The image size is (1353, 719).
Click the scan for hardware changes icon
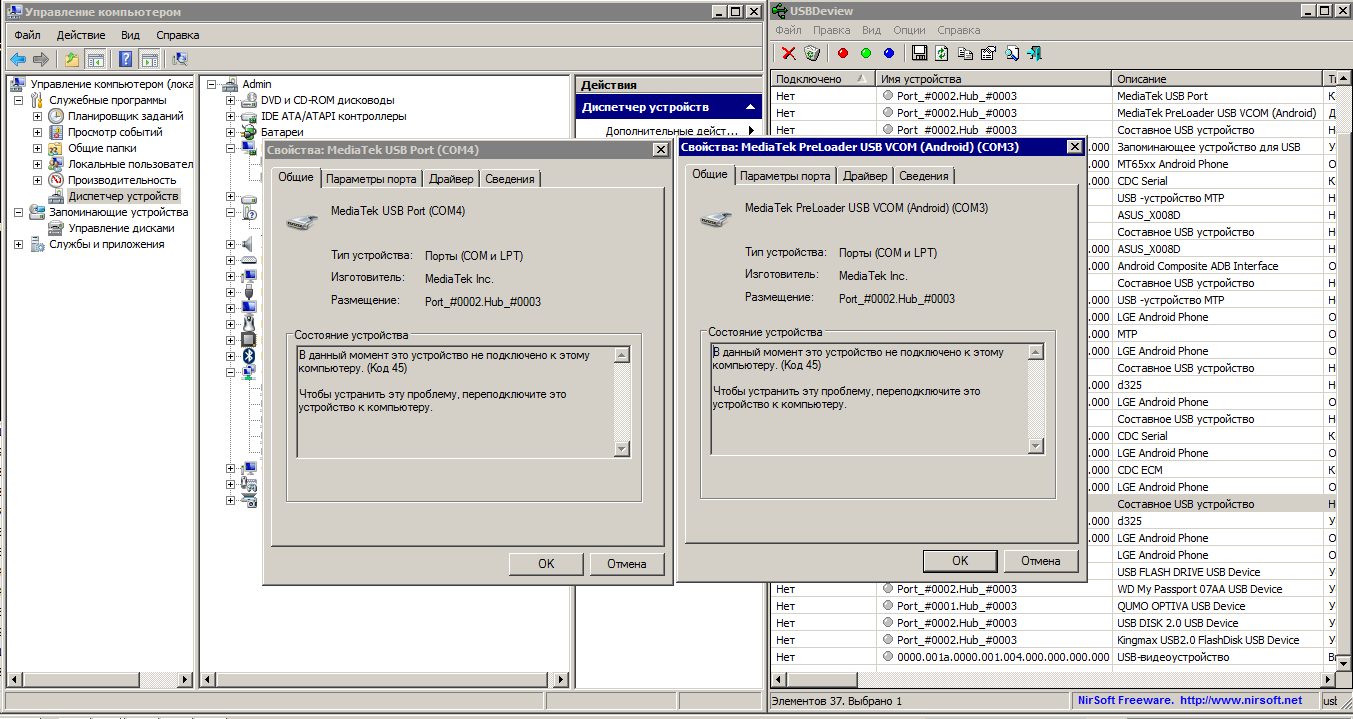pyautogui.click(x=180, y=59)
